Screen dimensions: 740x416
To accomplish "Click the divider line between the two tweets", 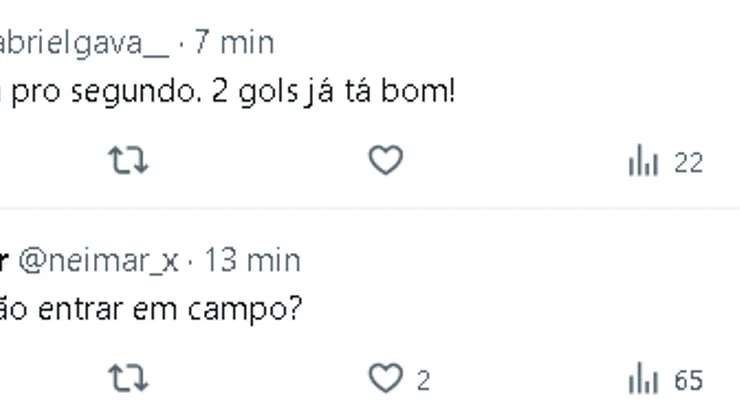I will click(x=370, y=208).
